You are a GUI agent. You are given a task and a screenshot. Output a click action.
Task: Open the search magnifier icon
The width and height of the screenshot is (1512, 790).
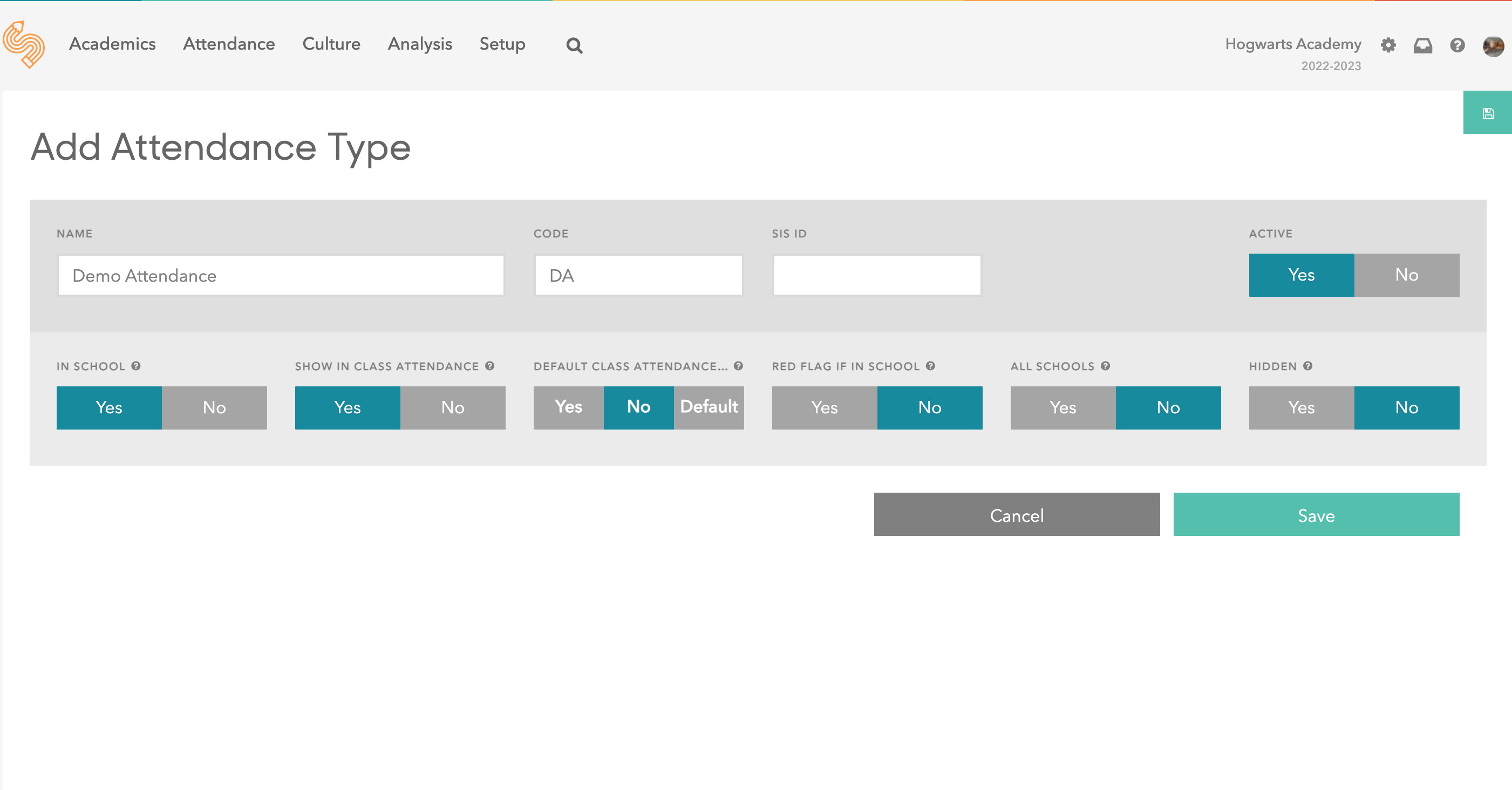tap(574, 46)
